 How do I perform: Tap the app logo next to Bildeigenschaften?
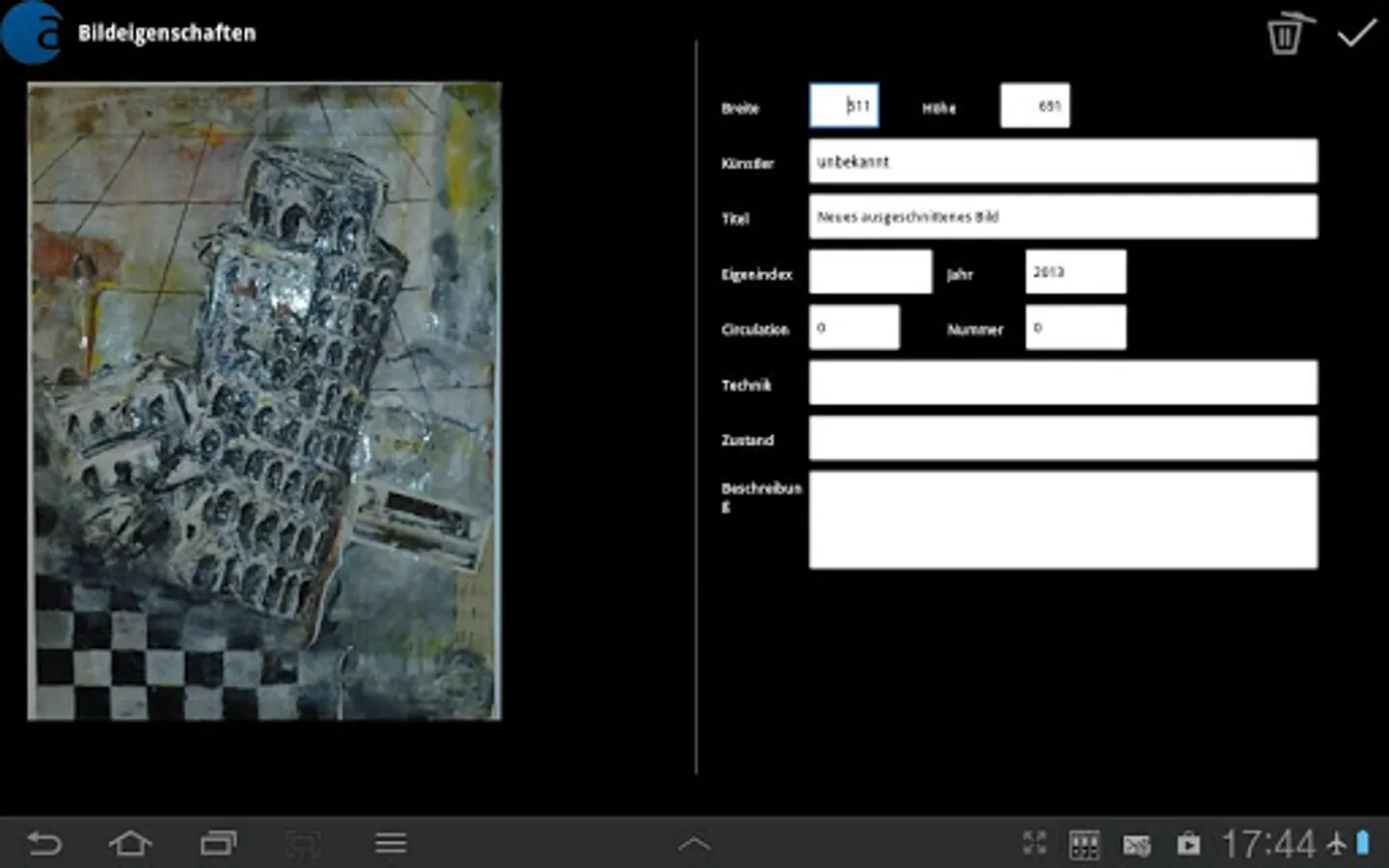click(x=32, y=32)
